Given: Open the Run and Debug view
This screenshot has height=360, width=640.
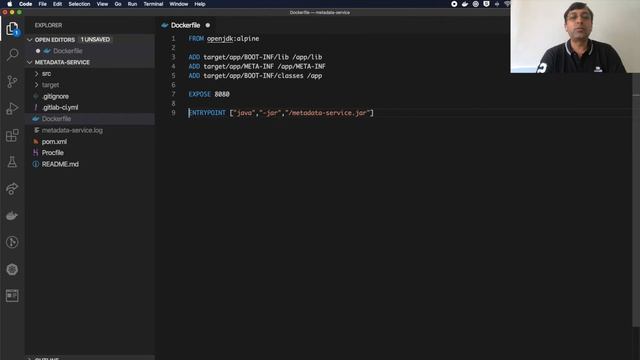Looking at the screenshot, I should click(x=12, y=109).
